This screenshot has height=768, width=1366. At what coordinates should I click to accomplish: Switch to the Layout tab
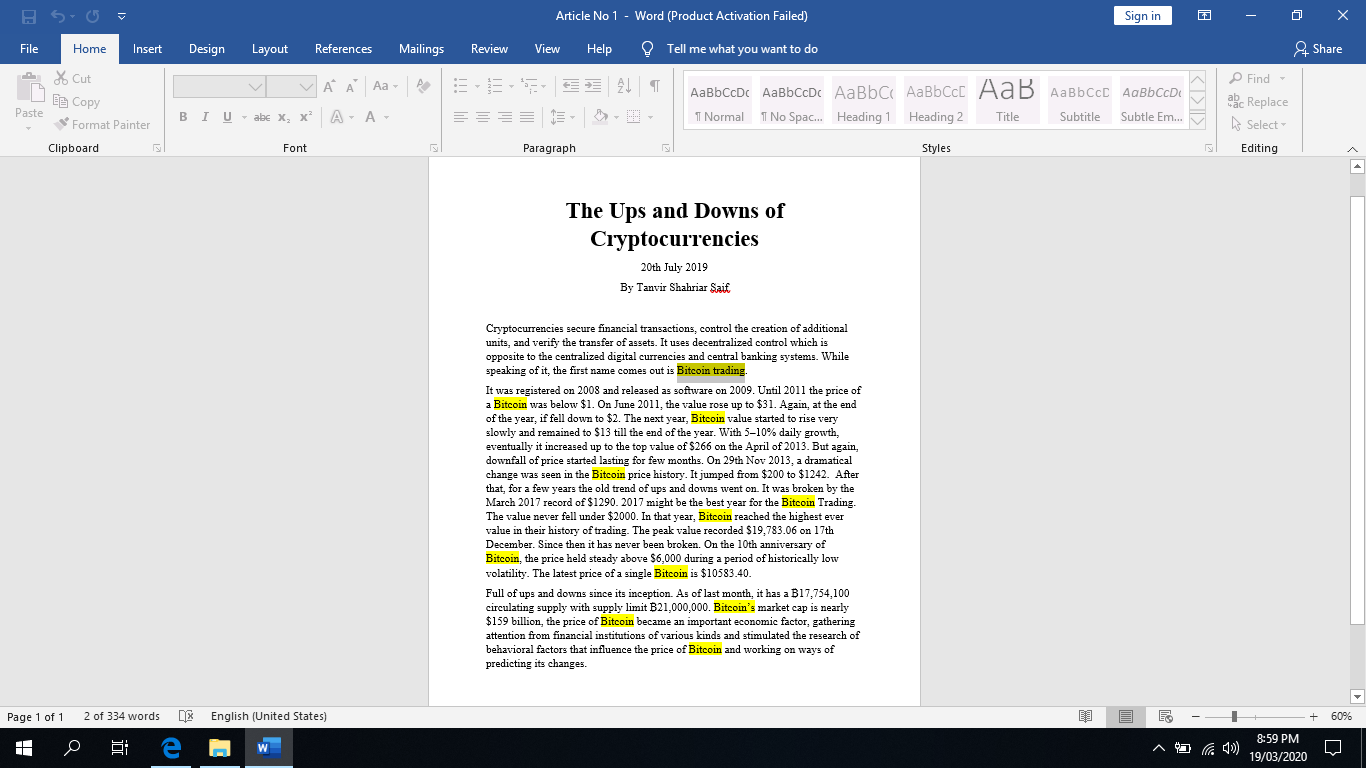click(269, 49)
